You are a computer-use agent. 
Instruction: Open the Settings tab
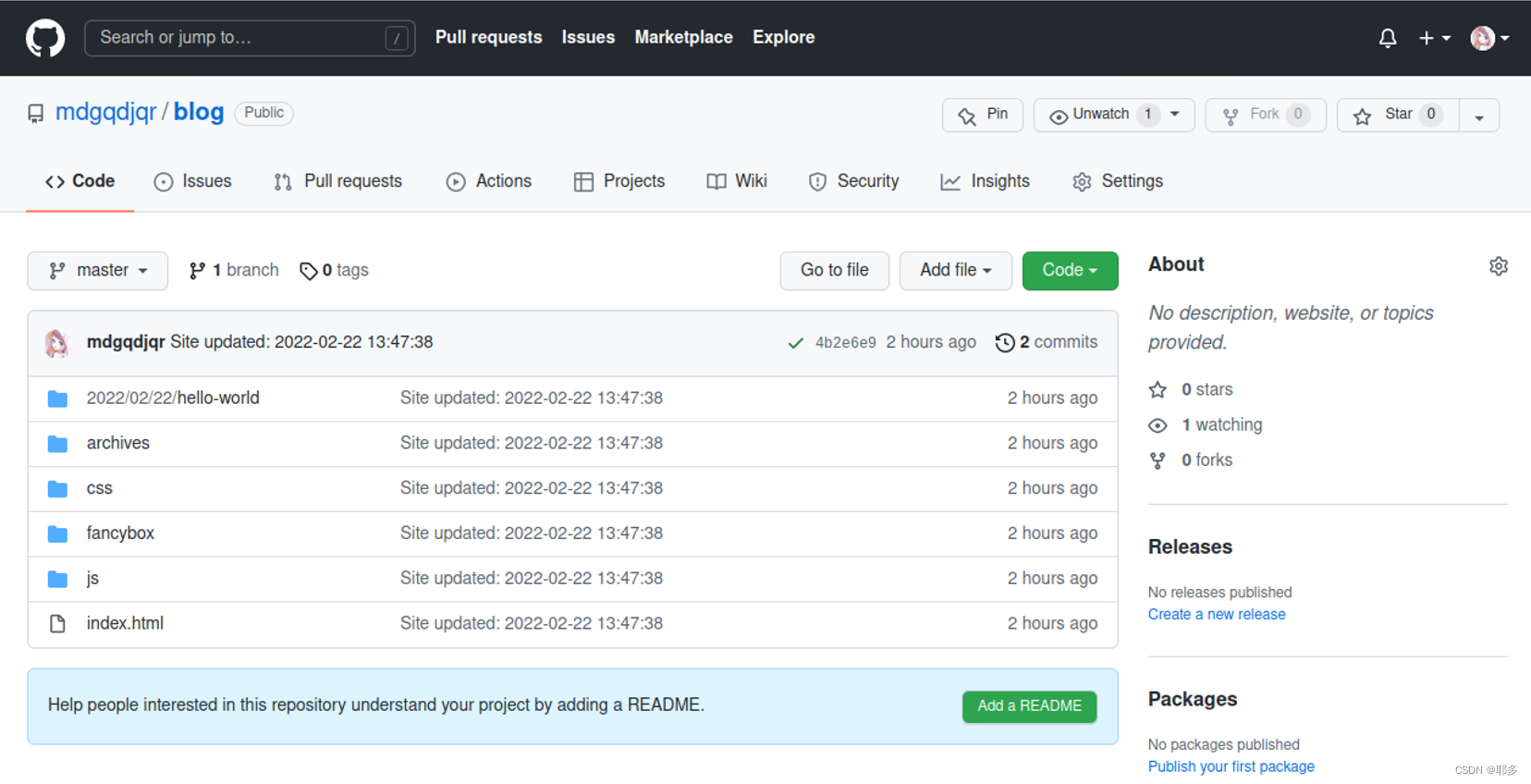[x=1118, y=181]
